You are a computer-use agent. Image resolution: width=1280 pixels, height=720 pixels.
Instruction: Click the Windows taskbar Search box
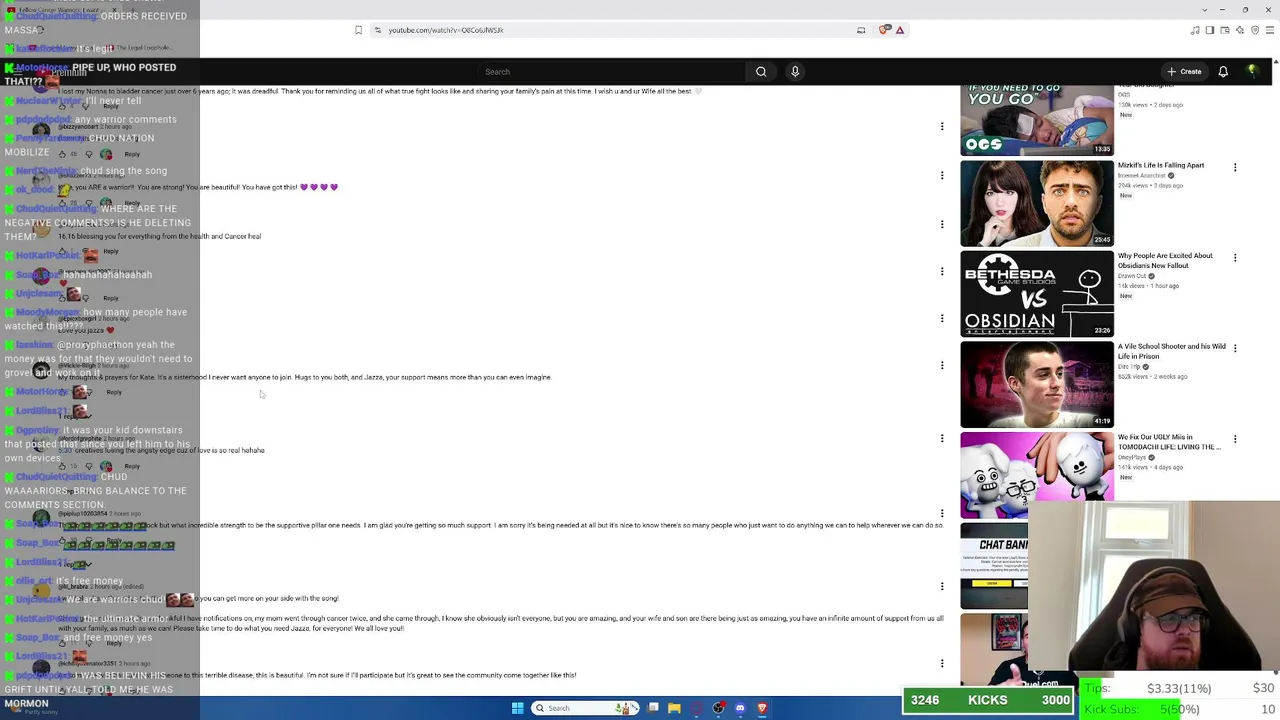point(586,708)
